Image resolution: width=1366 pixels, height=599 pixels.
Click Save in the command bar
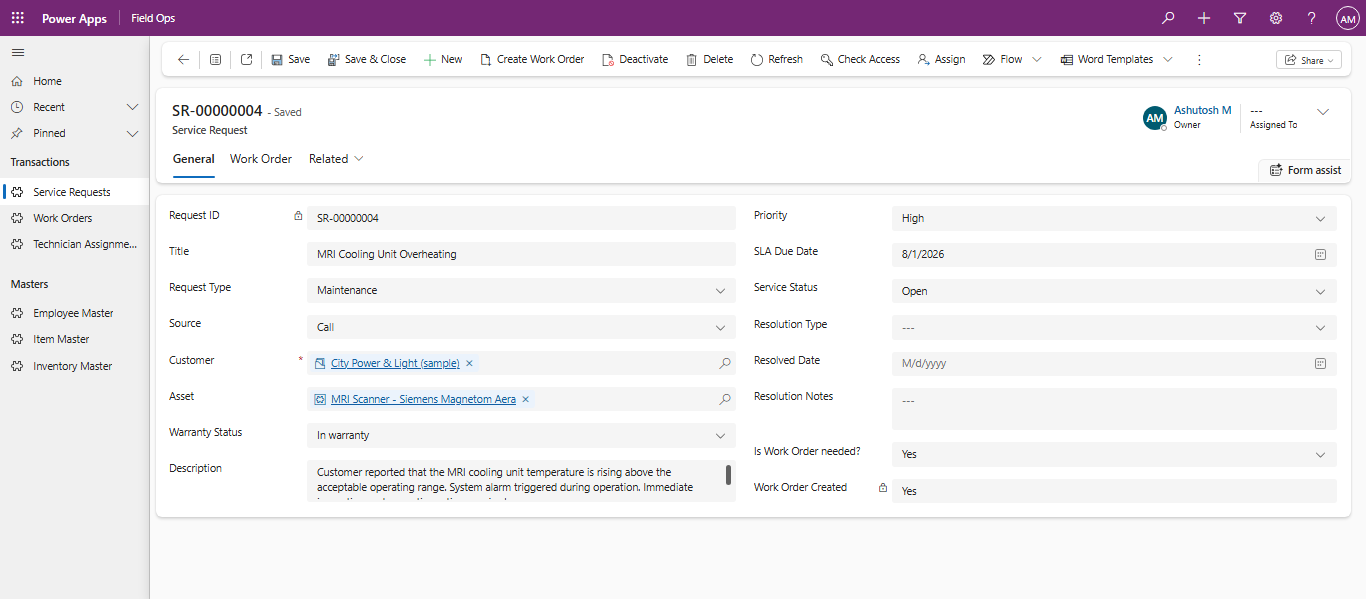click(290, 59)
